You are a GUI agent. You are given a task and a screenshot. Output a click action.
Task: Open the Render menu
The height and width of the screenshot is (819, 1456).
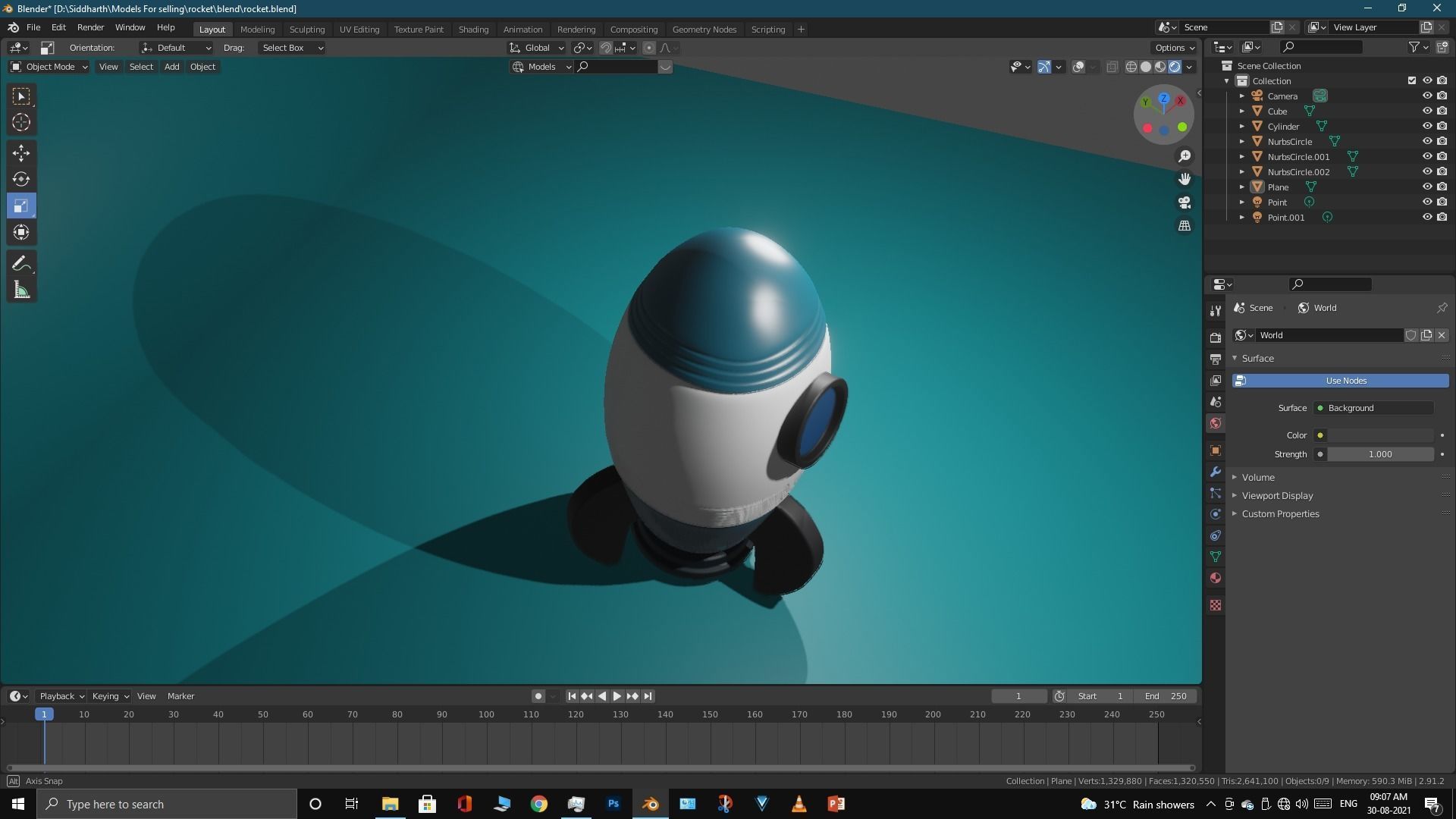(90, 27)
